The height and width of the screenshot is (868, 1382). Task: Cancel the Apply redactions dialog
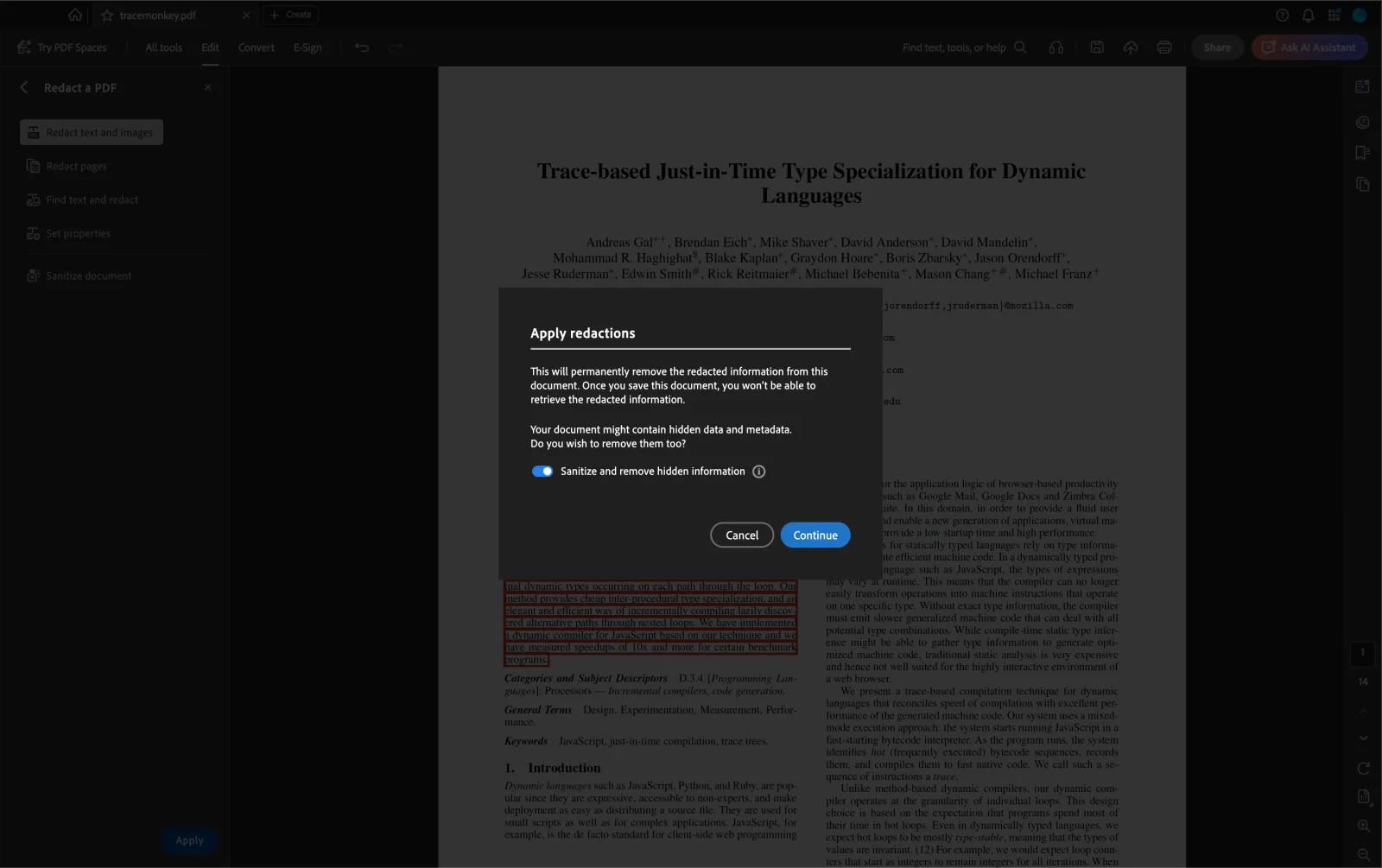pos(742,535)
